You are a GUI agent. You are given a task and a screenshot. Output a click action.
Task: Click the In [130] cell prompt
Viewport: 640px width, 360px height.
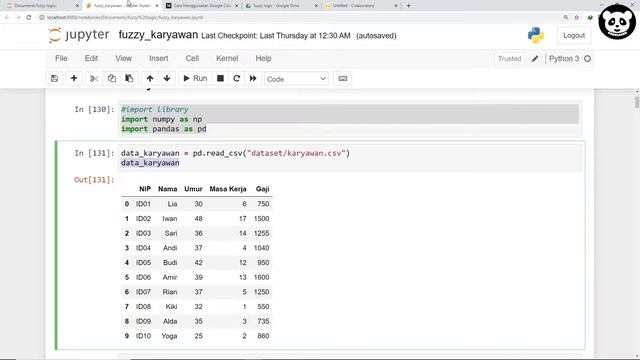tap(94, 109)
